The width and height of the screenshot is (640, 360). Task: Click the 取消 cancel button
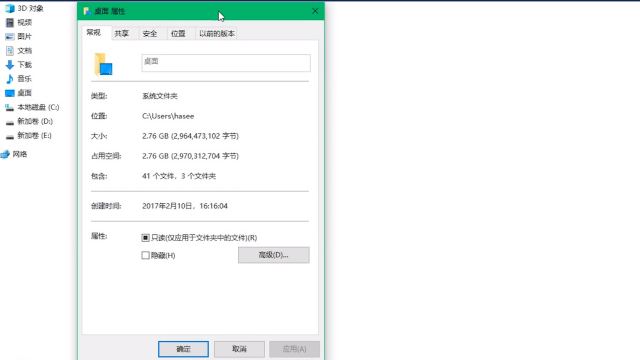pyautogui.click(x=239, y=349)
